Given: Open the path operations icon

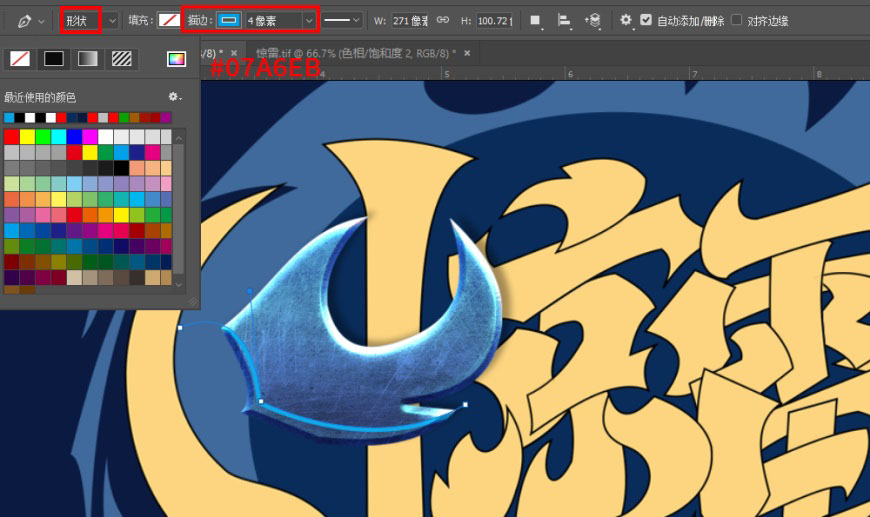Looking at the screenshot, I should coord(535,21).
